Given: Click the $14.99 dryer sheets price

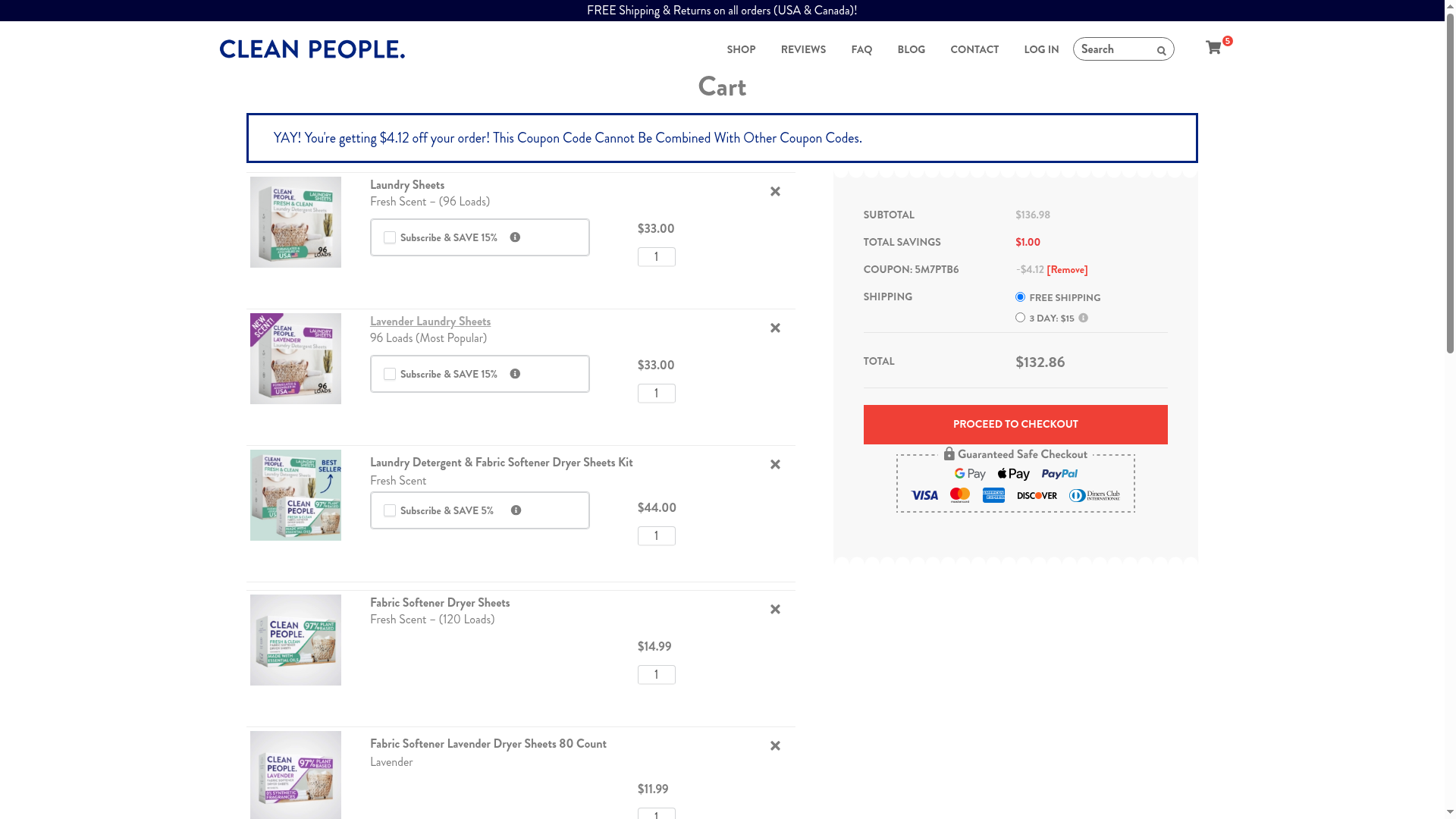Looking at the screenshot, I should coord(654,647).
